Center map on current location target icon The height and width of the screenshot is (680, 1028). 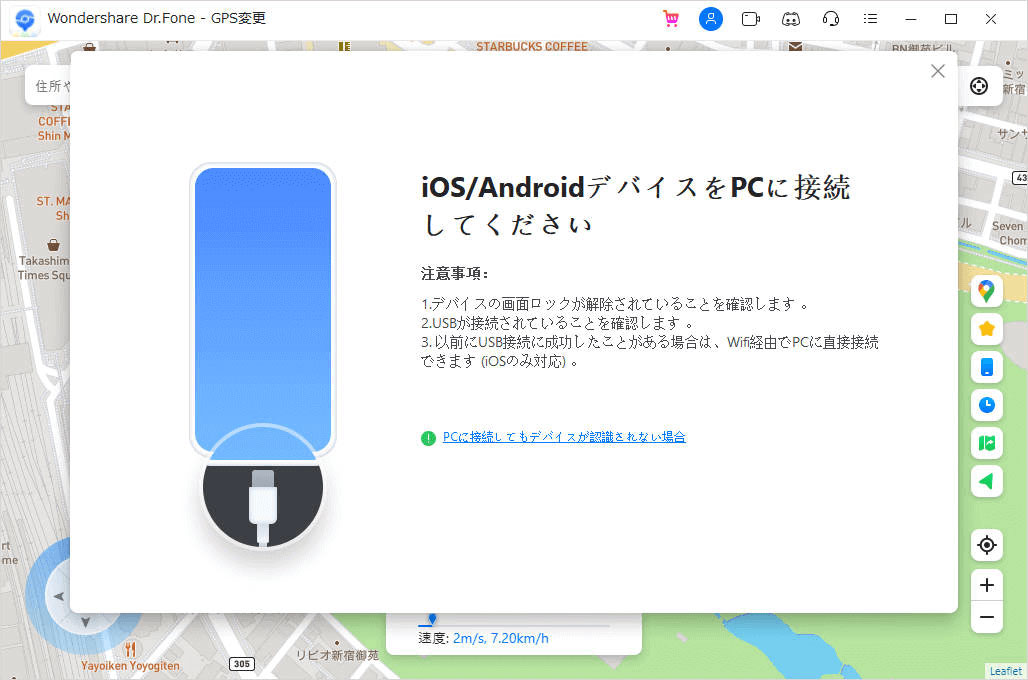pos(987,545)
